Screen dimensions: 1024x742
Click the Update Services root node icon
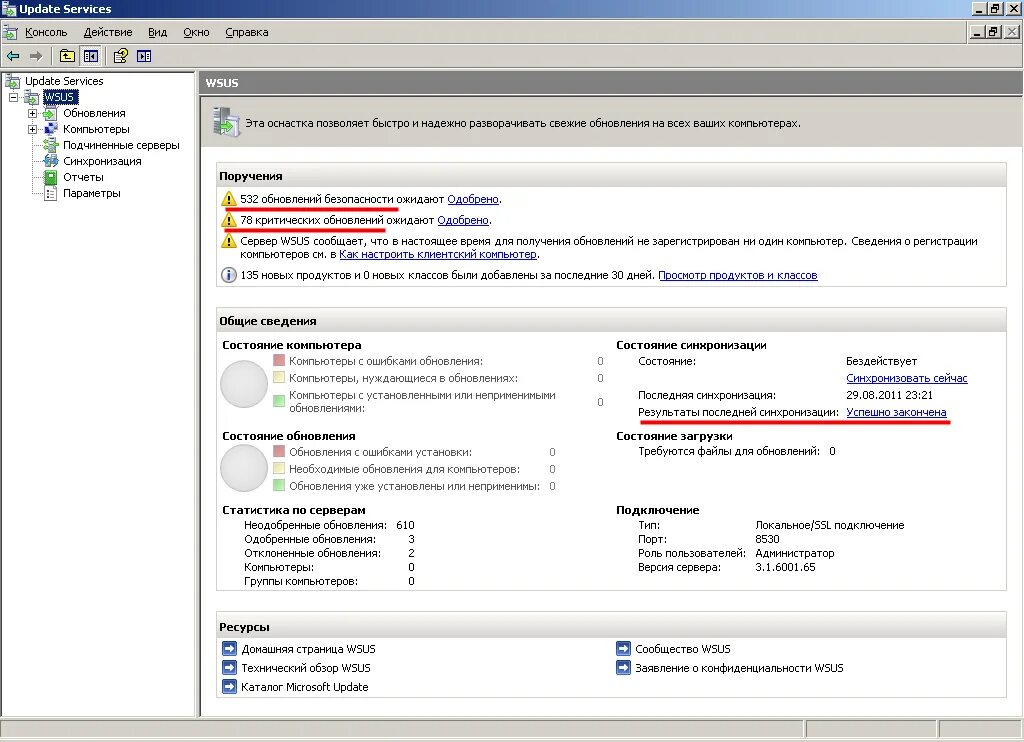pyautogui.click(x=12, y=81)
